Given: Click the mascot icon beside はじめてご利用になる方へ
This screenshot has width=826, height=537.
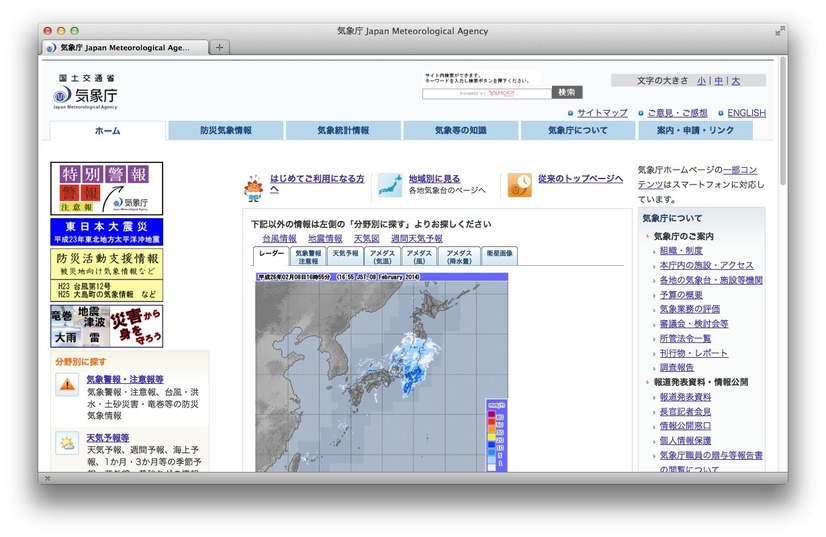Looking at the screenshot, I should click(253, 188).
